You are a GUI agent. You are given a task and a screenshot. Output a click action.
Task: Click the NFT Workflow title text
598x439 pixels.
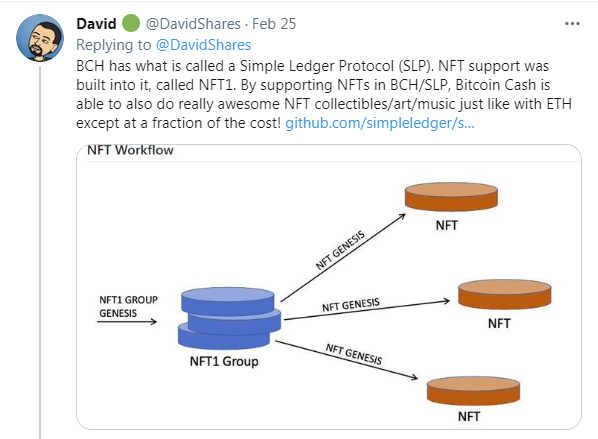[x=130, y=150]
